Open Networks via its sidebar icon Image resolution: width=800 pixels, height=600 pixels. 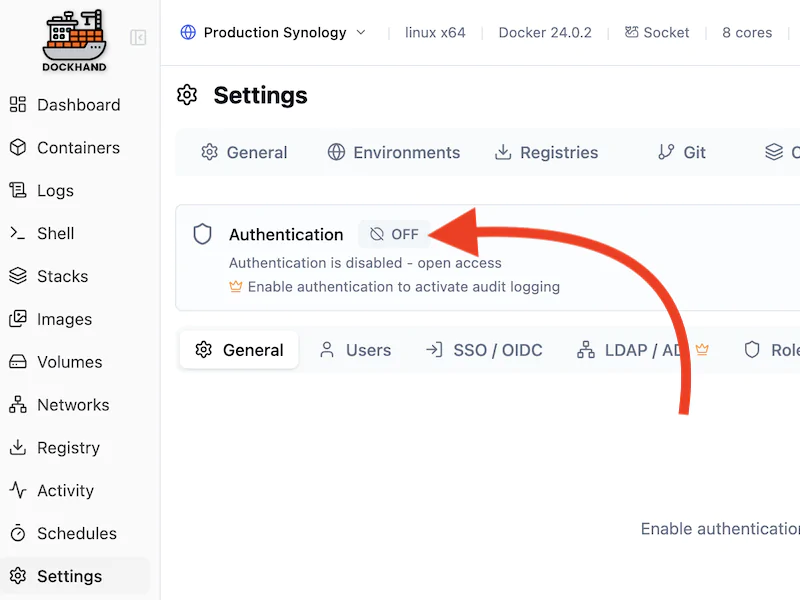click(18, 405)
